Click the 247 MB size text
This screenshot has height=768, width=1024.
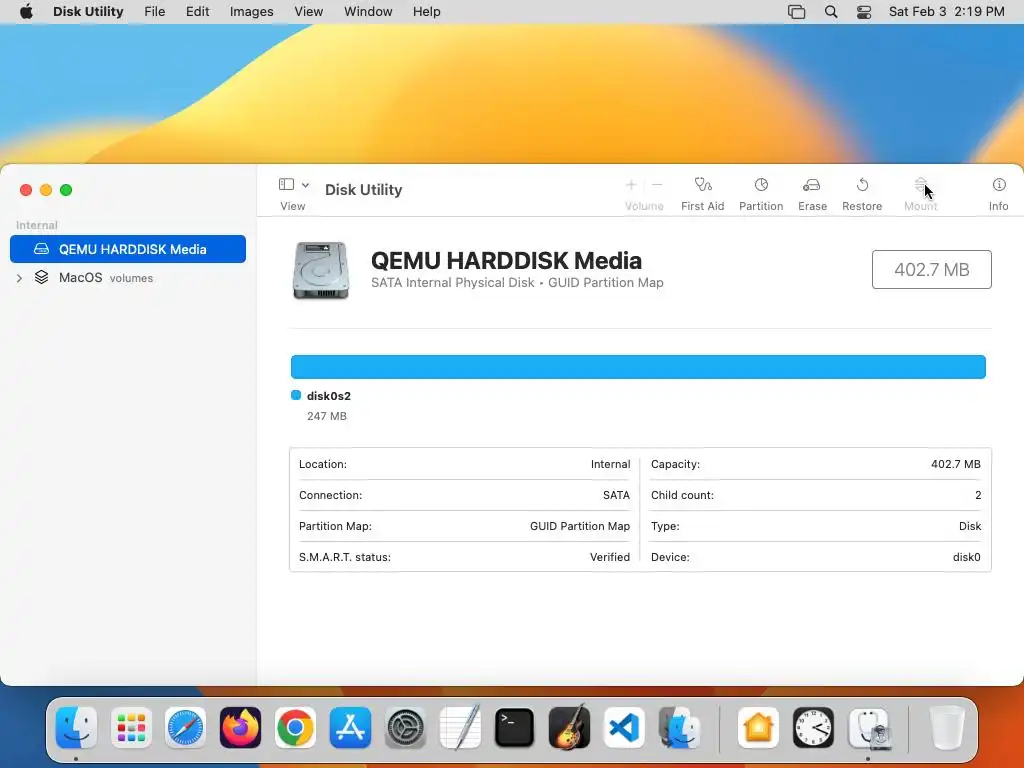click(x=327, y=416)
